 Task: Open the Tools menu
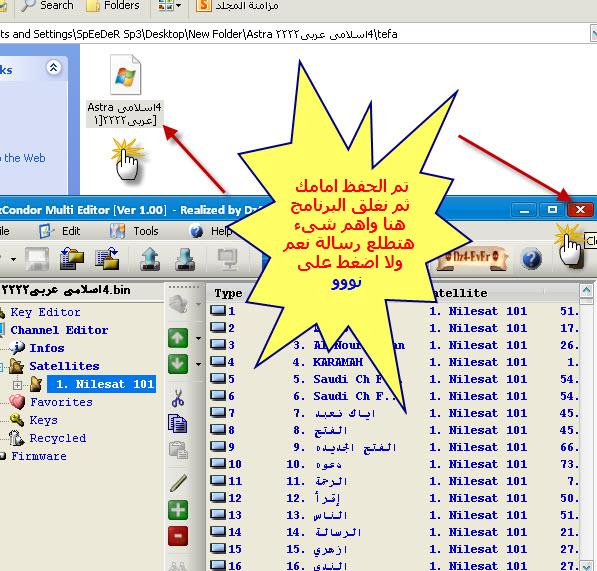134,231
